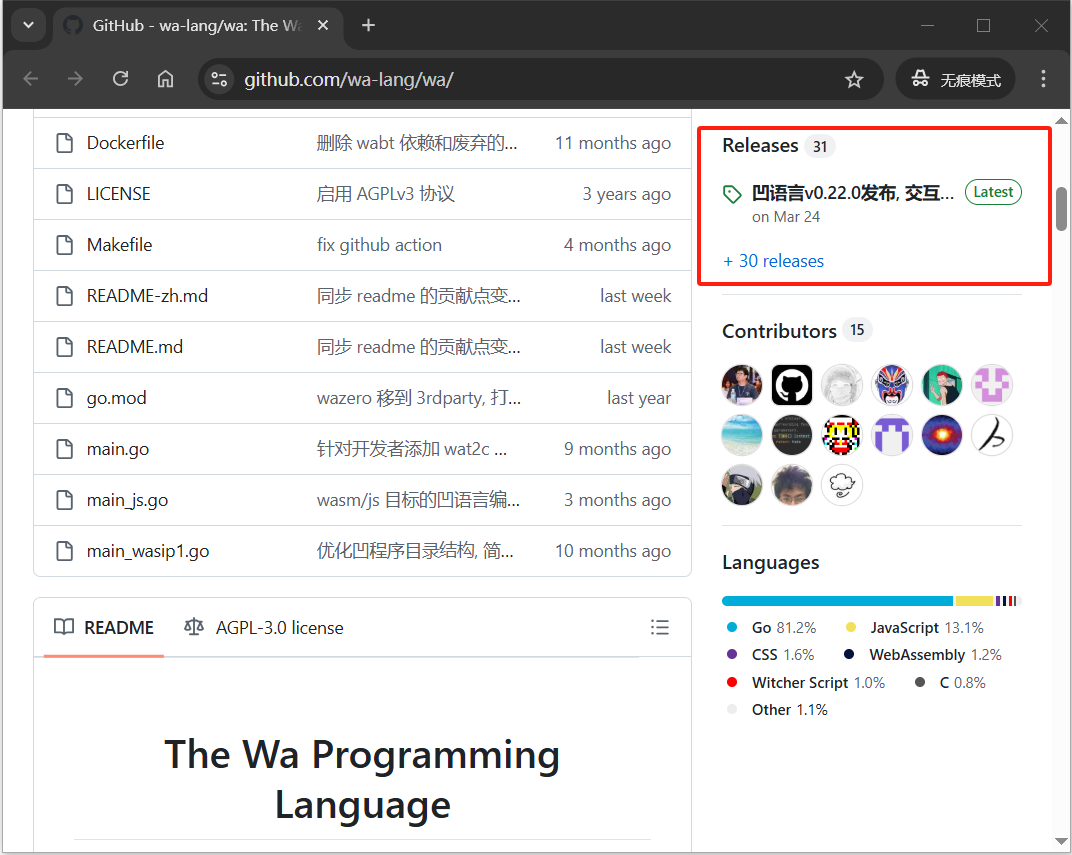The height and width of the screenshot is (855, 1072).
Task: Expand the + 30 releases link
Action: (773, 261)
